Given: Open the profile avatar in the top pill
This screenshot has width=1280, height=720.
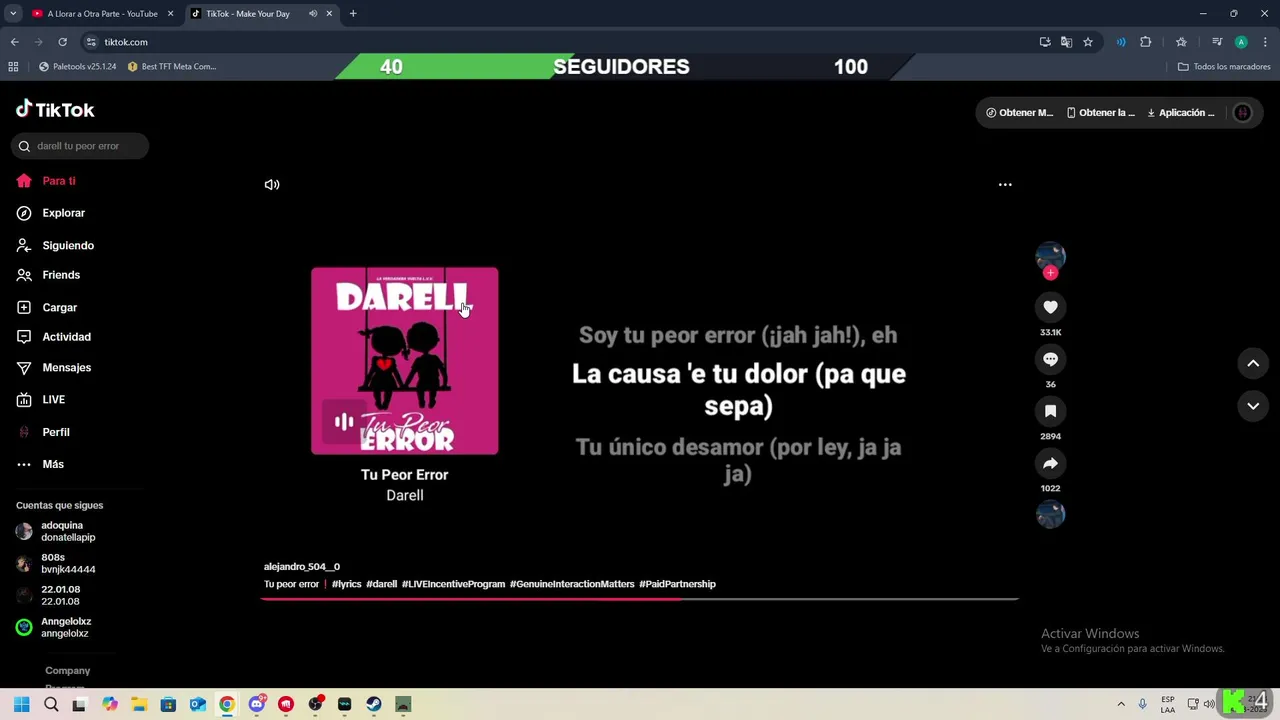Looking at the screenshot, I should pos(1243,113).
